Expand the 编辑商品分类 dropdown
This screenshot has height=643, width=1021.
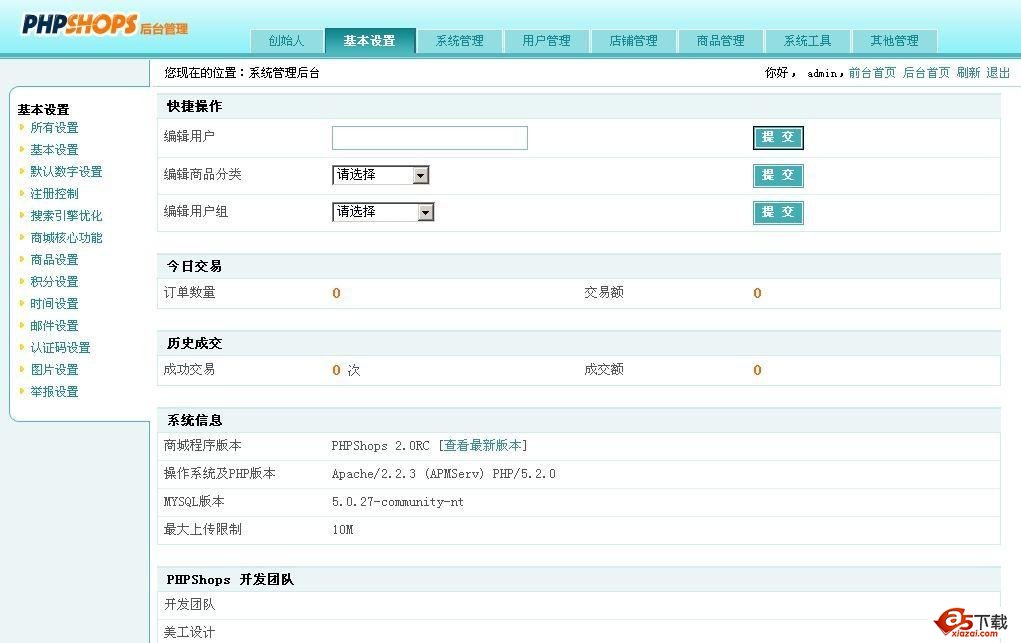tap(381, 175)
